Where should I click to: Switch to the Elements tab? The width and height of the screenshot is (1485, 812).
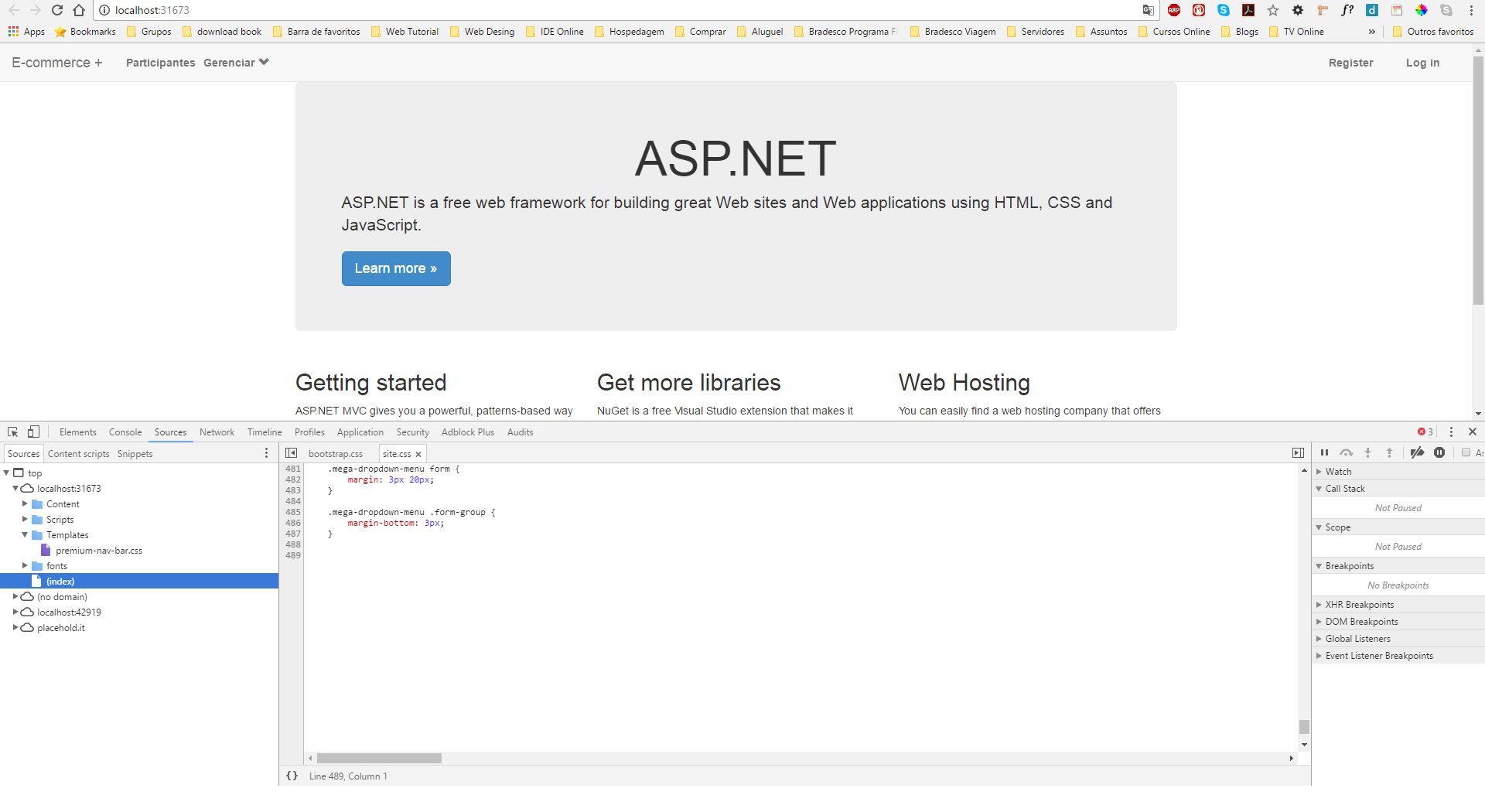(77, 432)
